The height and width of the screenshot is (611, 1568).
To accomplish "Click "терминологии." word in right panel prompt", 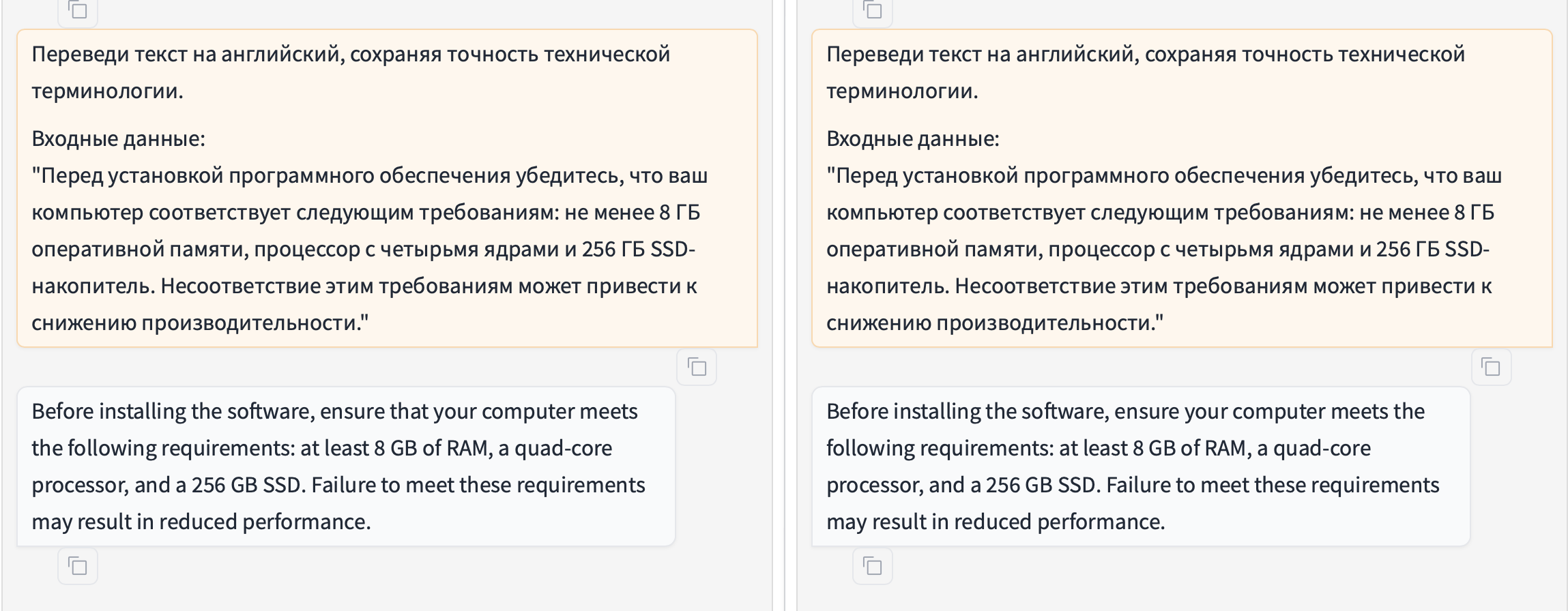I will [902, 91].
